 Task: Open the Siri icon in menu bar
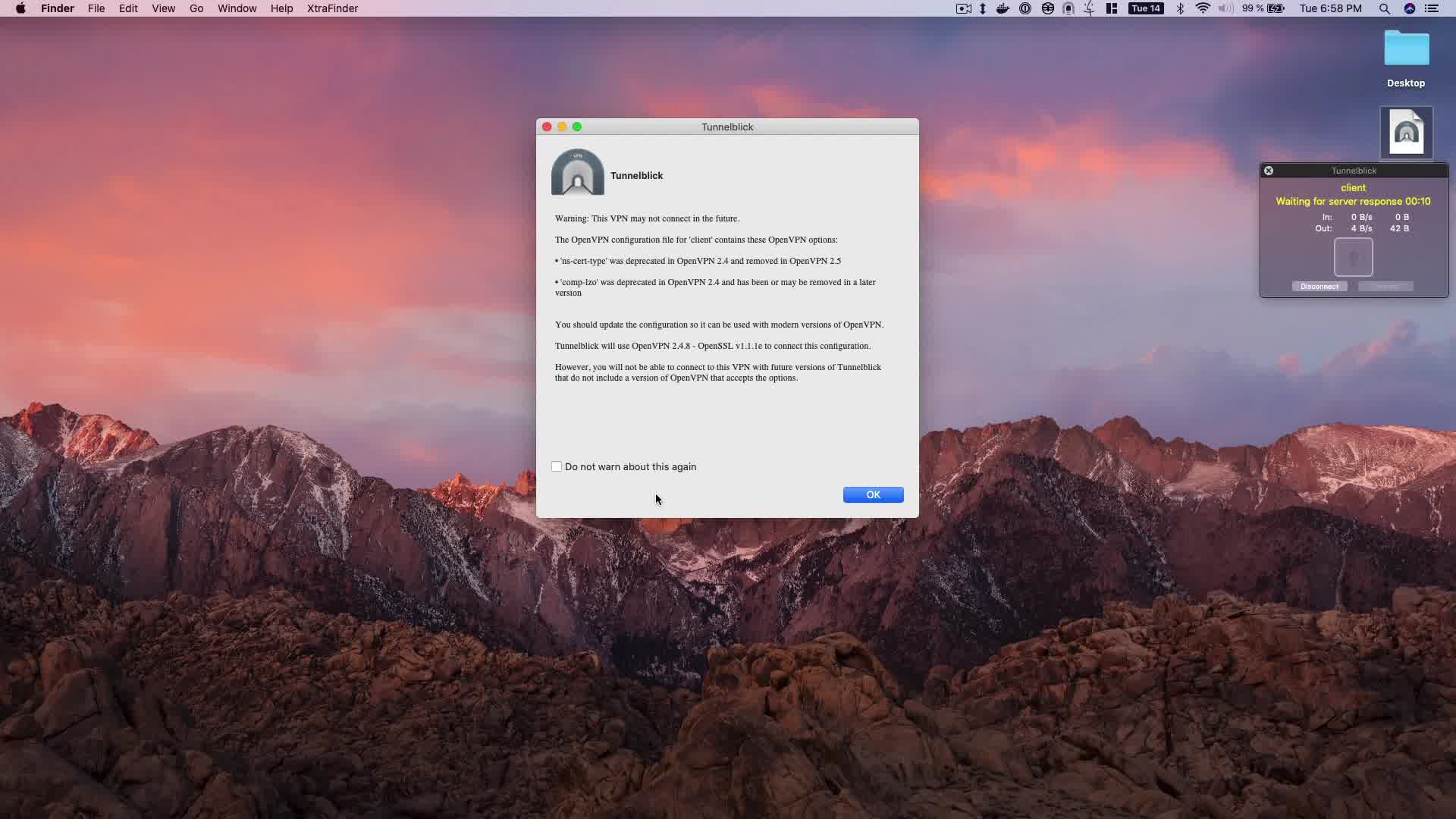point(1410,8)
